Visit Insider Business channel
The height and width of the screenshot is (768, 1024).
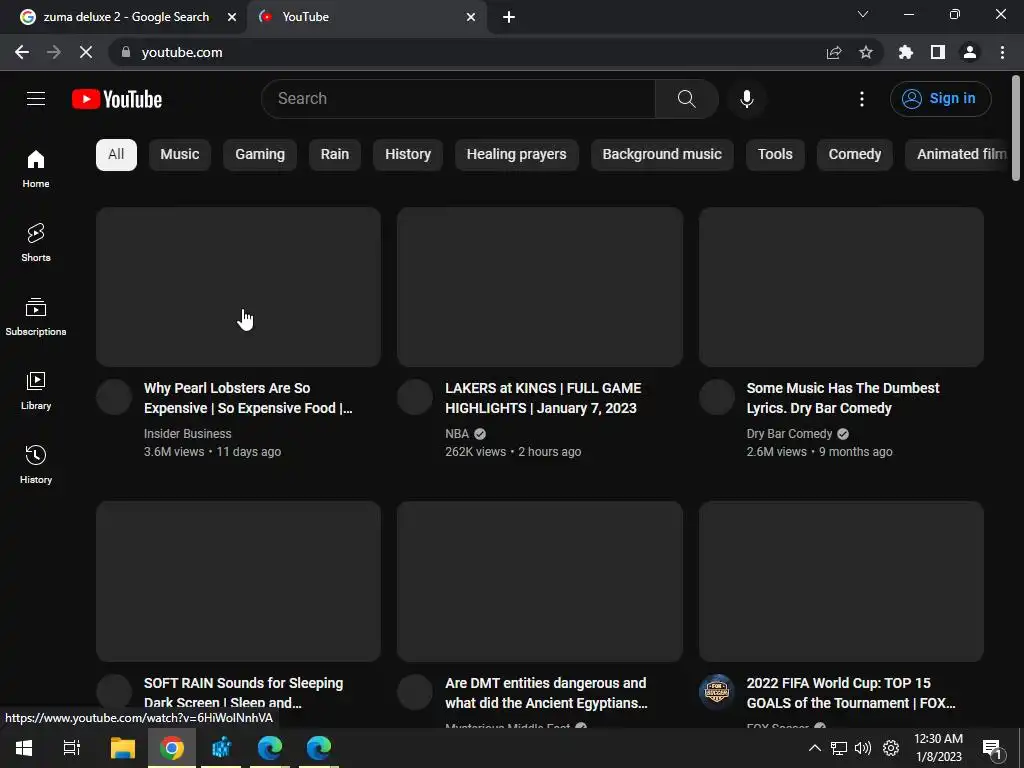pos(187,434)
